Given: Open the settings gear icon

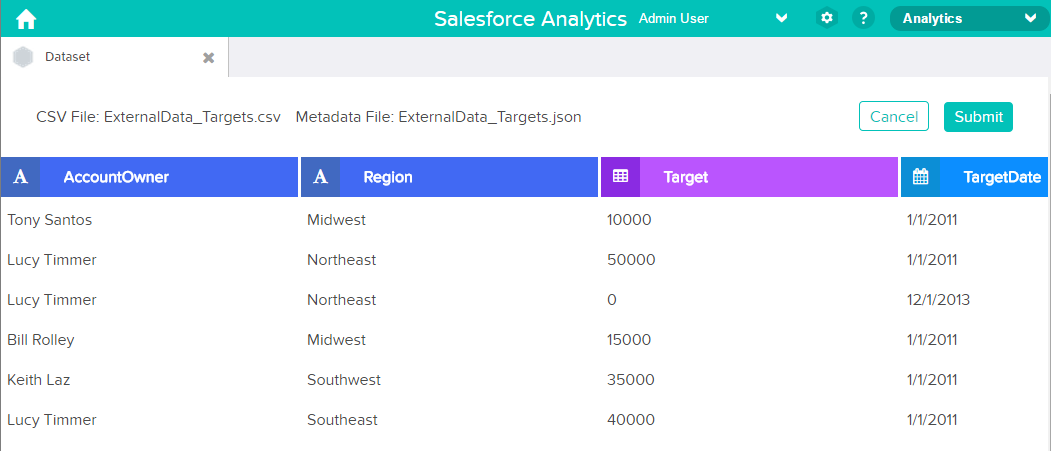Looking at the screenshot, I should 827,18.
